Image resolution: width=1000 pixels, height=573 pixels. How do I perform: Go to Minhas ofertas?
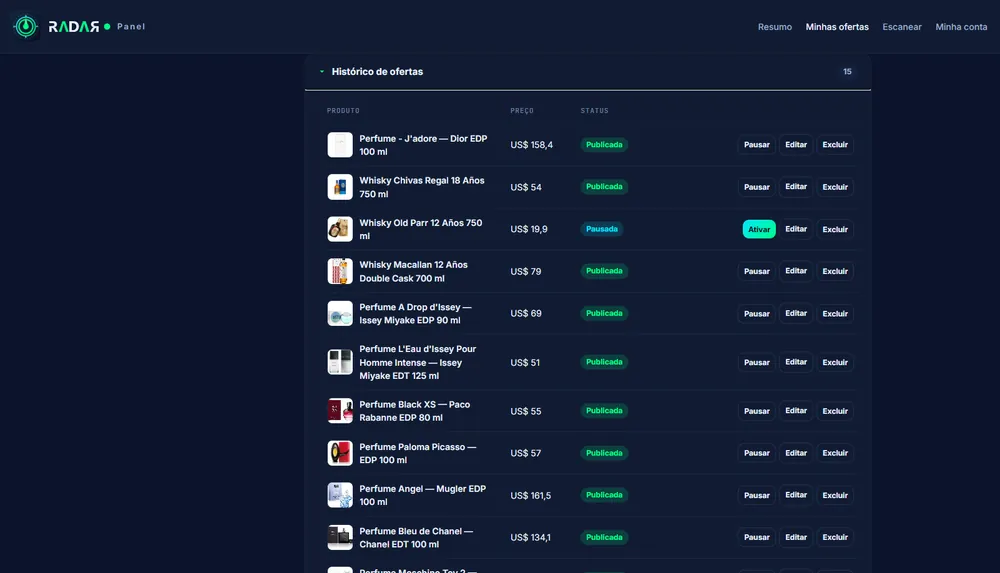coord(837,27)
